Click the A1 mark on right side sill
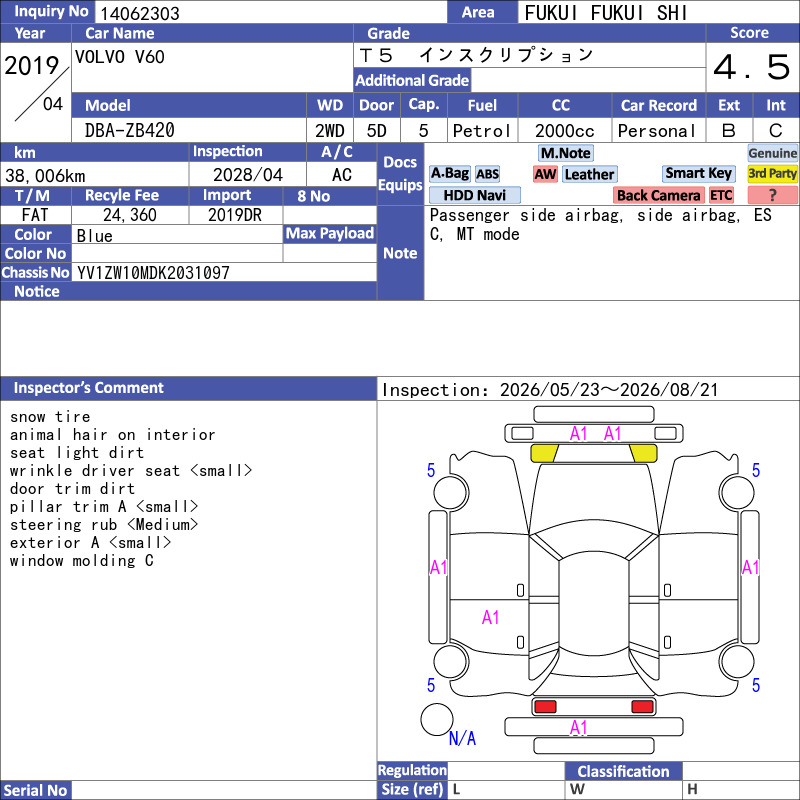The height and width of the screenshot is (800, 800). pyautogui.click(x=751, y=567)
